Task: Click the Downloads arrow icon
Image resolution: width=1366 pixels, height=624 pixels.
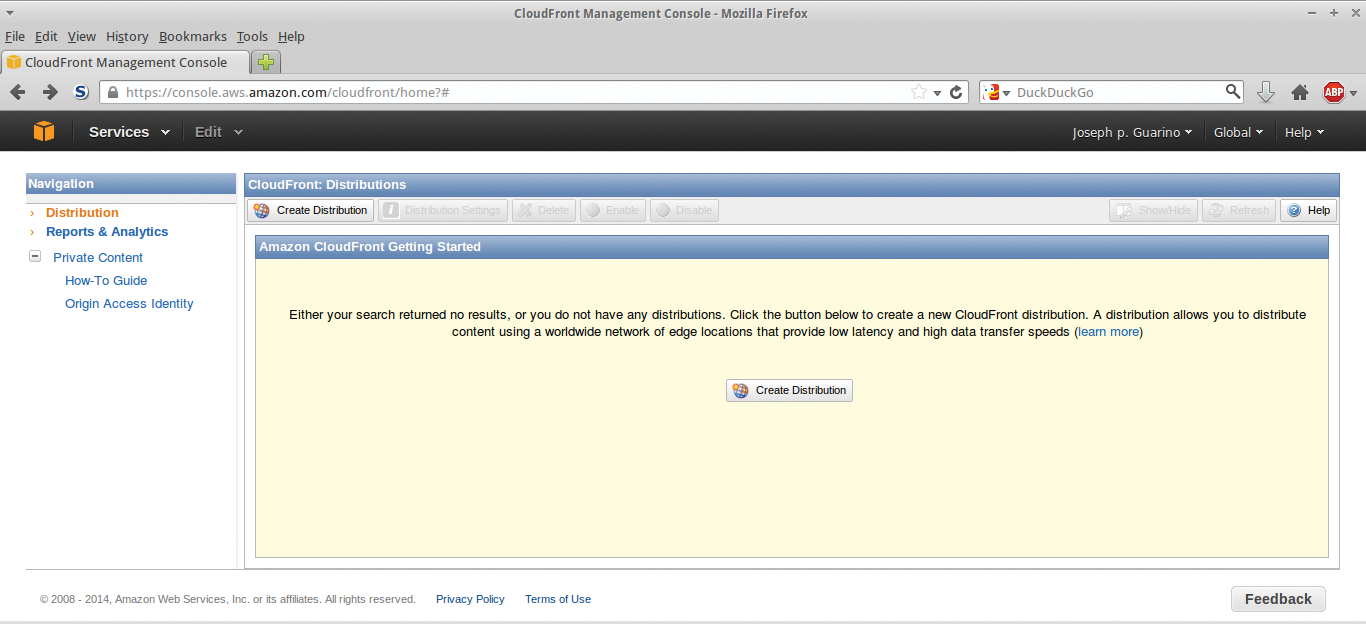Action: point(1266,91)
